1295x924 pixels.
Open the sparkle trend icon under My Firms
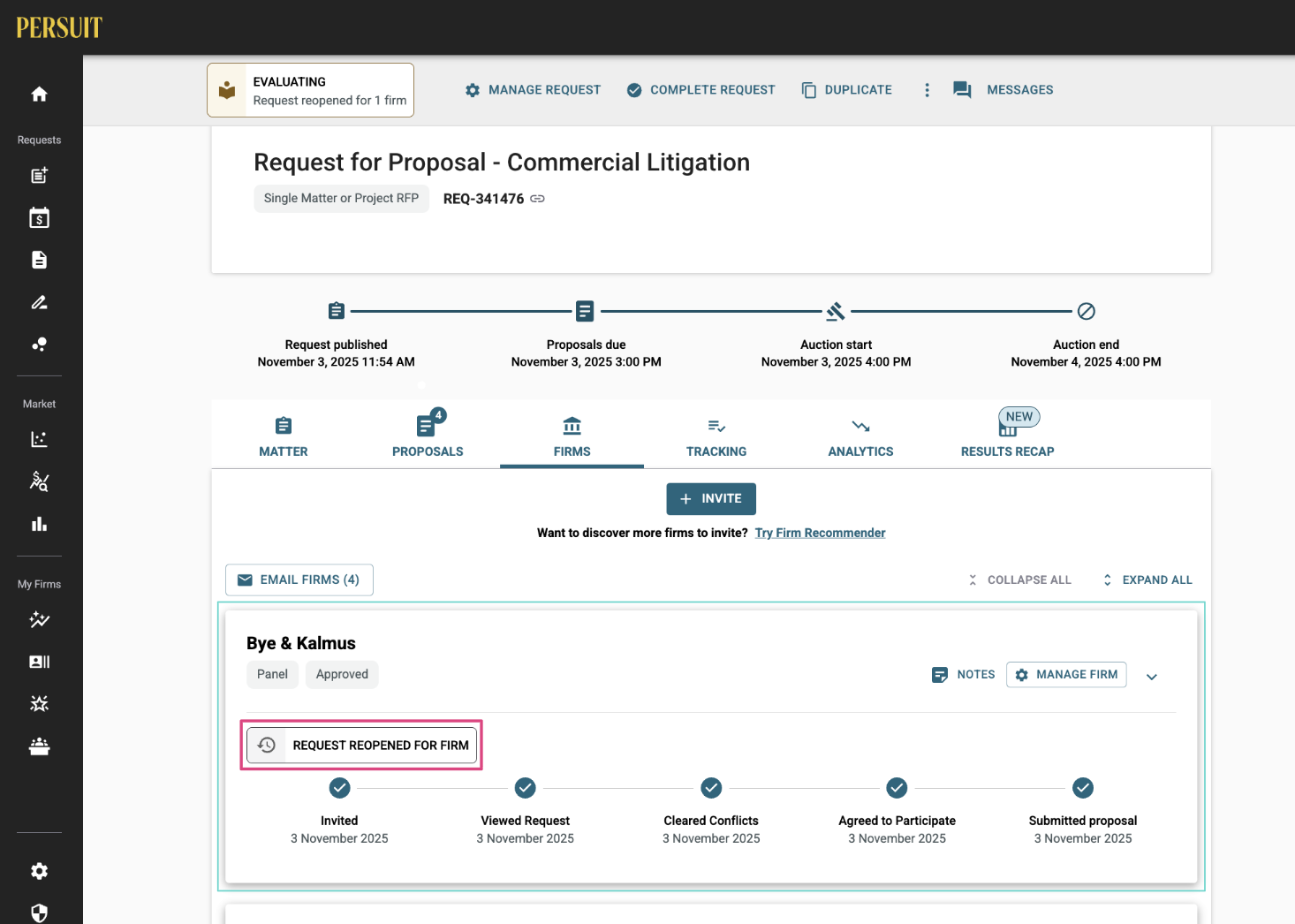coord(39,619)
